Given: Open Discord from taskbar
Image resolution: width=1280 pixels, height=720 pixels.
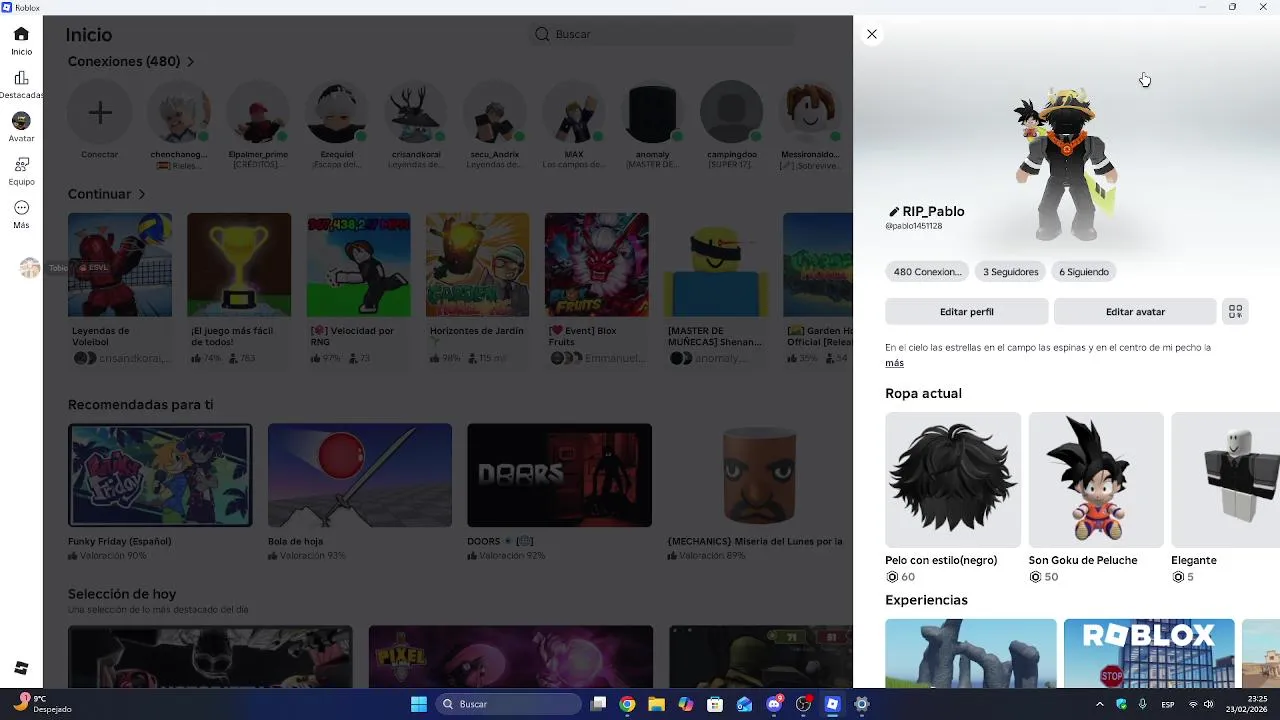Looking at the screenshot, I should 773,704.
